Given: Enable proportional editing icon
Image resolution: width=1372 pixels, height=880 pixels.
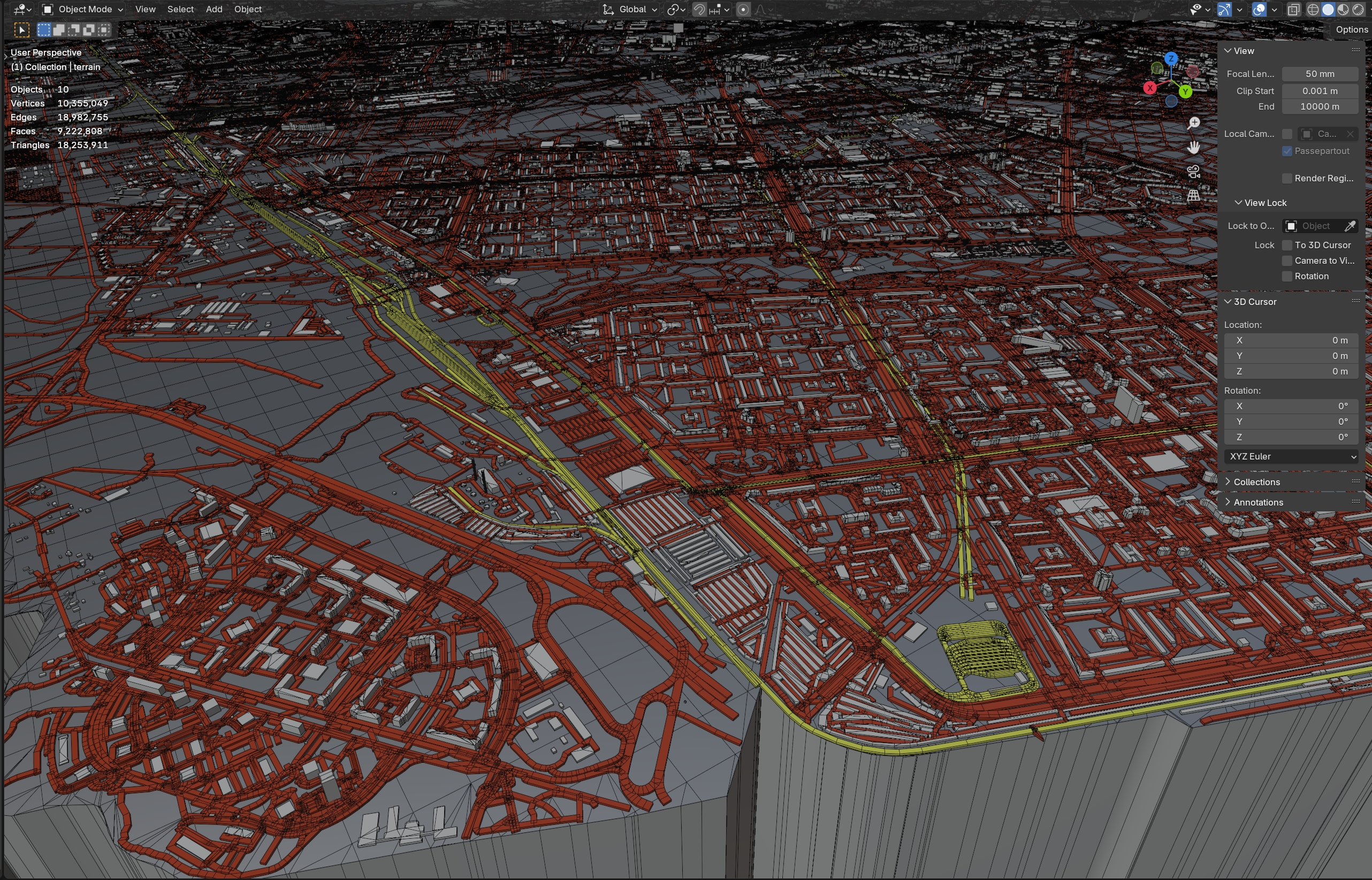Looking at the screenshot, I should [743, 9].
